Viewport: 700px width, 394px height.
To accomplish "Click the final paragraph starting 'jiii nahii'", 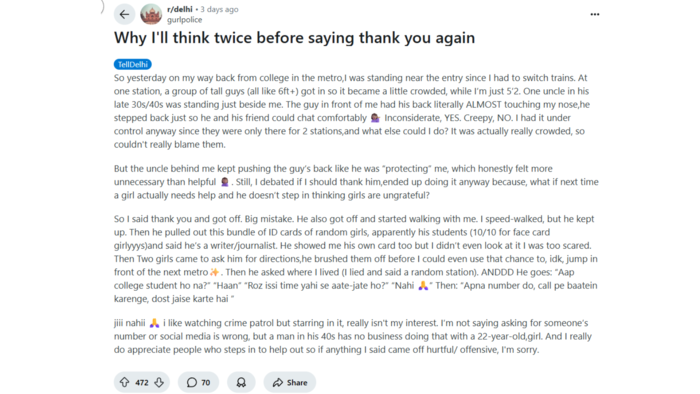I will tap(353, 336).
